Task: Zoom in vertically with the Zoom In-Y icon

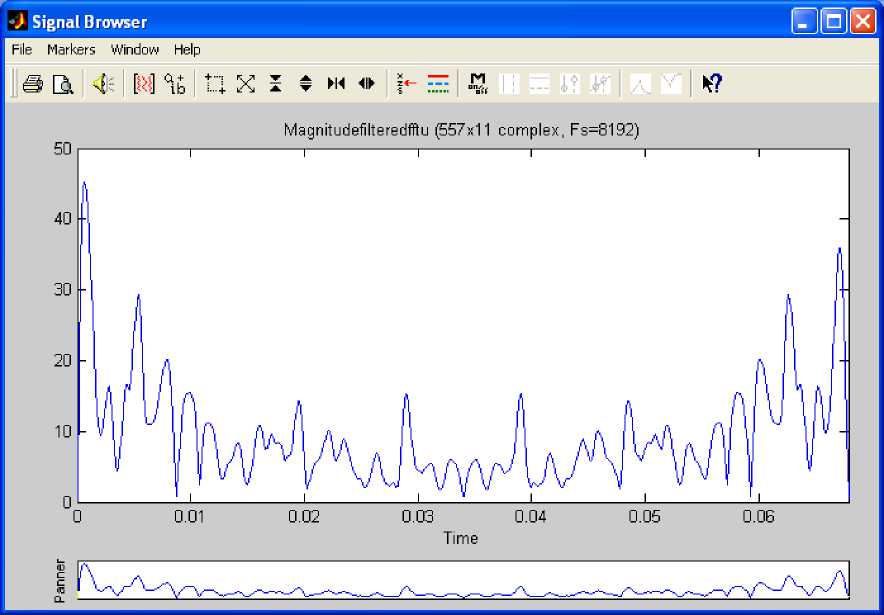Action: tap(275, 84)
